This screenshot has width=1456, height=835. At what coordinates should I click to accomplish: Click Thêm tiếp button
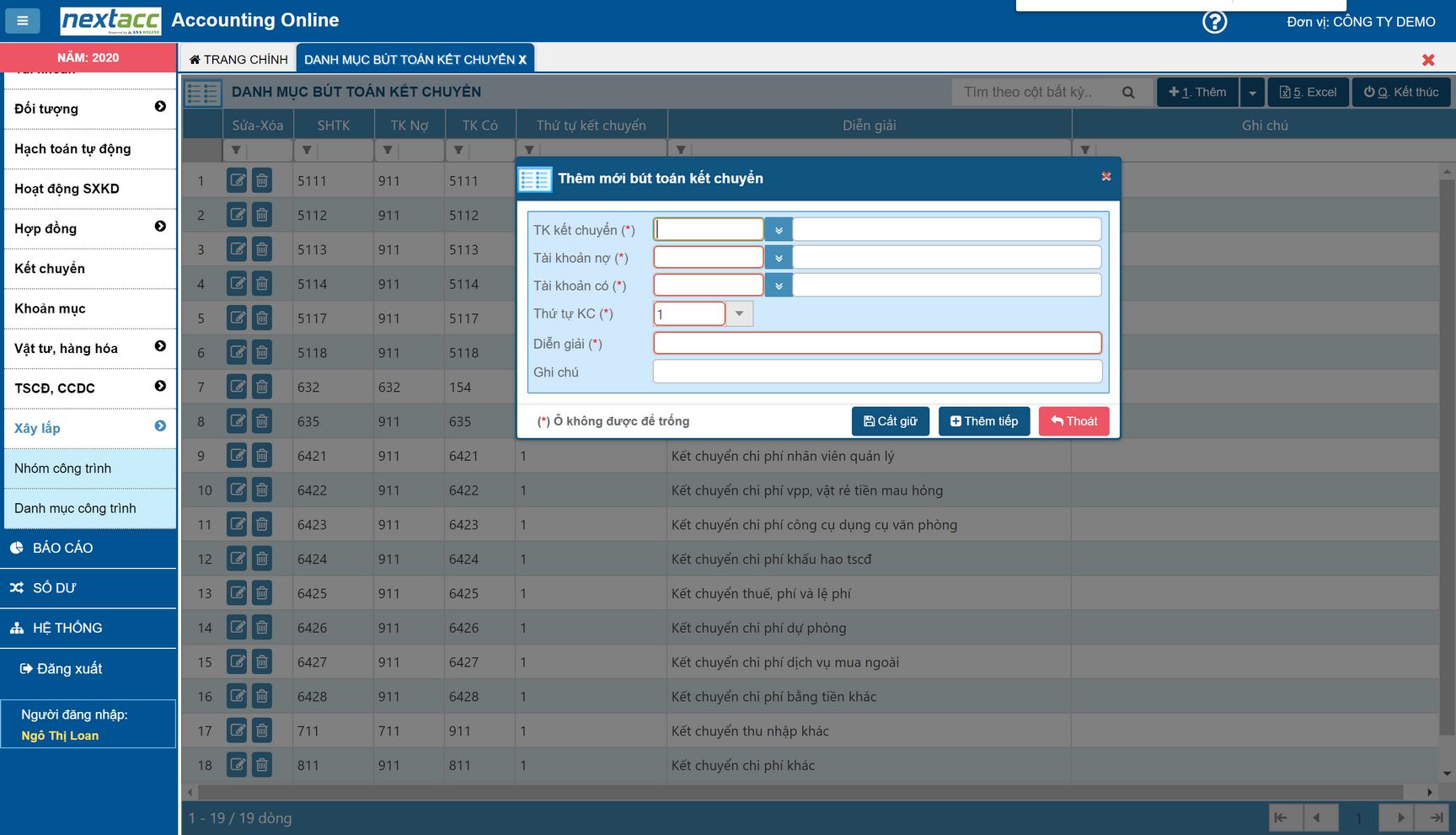click(x=983, y=421)
